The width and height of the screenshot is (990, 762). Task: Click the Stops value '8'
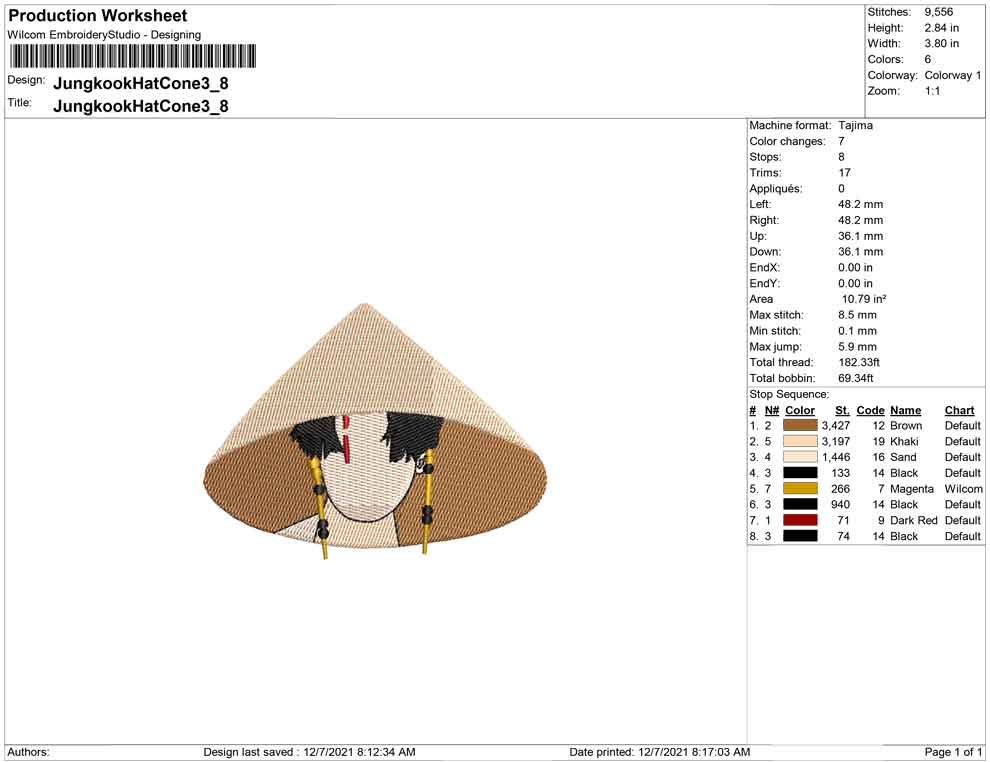pos(841,157)
